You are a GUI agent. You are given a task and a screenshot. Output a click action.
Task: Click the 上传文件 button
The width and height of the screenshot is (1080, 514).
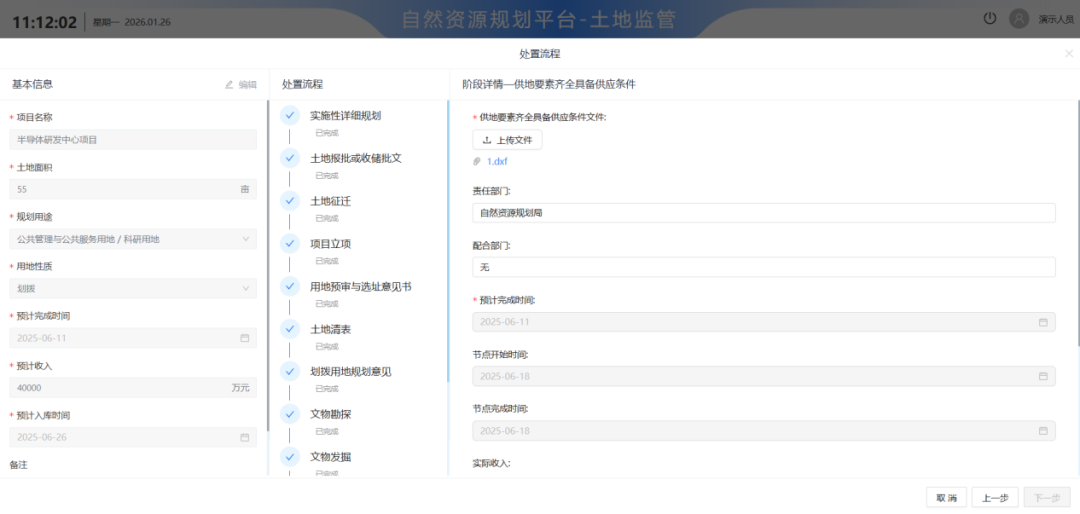tap(507, 140)
